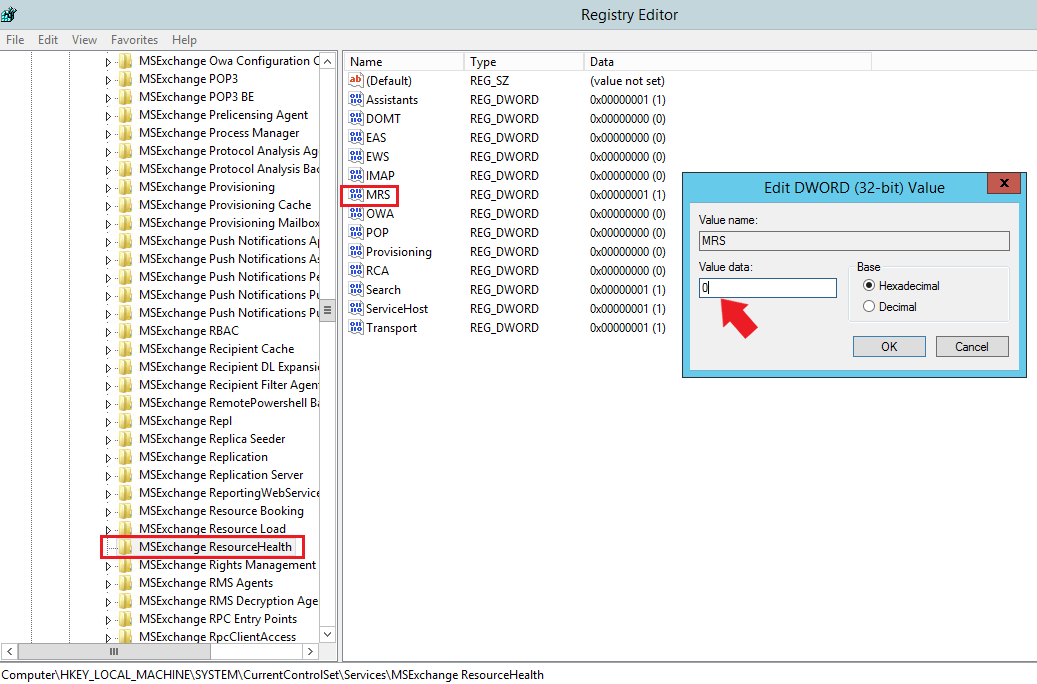Click folder icon of MSExchange Resource Booking
Image resolution: width=1037 pixels, height=684 pixels.
(125, 511)
